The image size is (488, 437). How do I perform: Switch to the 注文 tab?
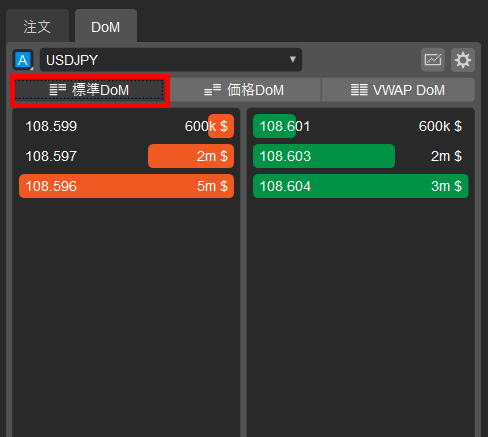37,27
